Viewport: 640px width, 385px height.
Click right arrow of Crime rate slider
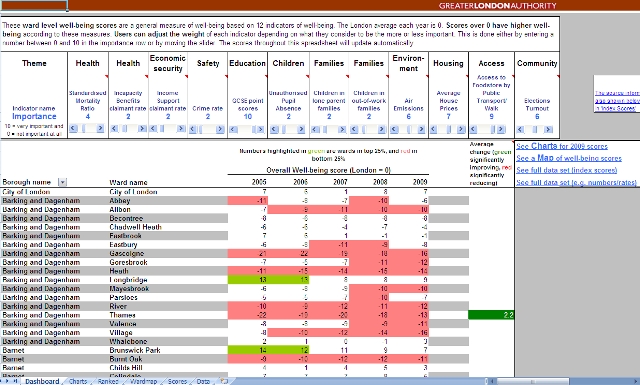pyautogui.click(x=220, y=129)
